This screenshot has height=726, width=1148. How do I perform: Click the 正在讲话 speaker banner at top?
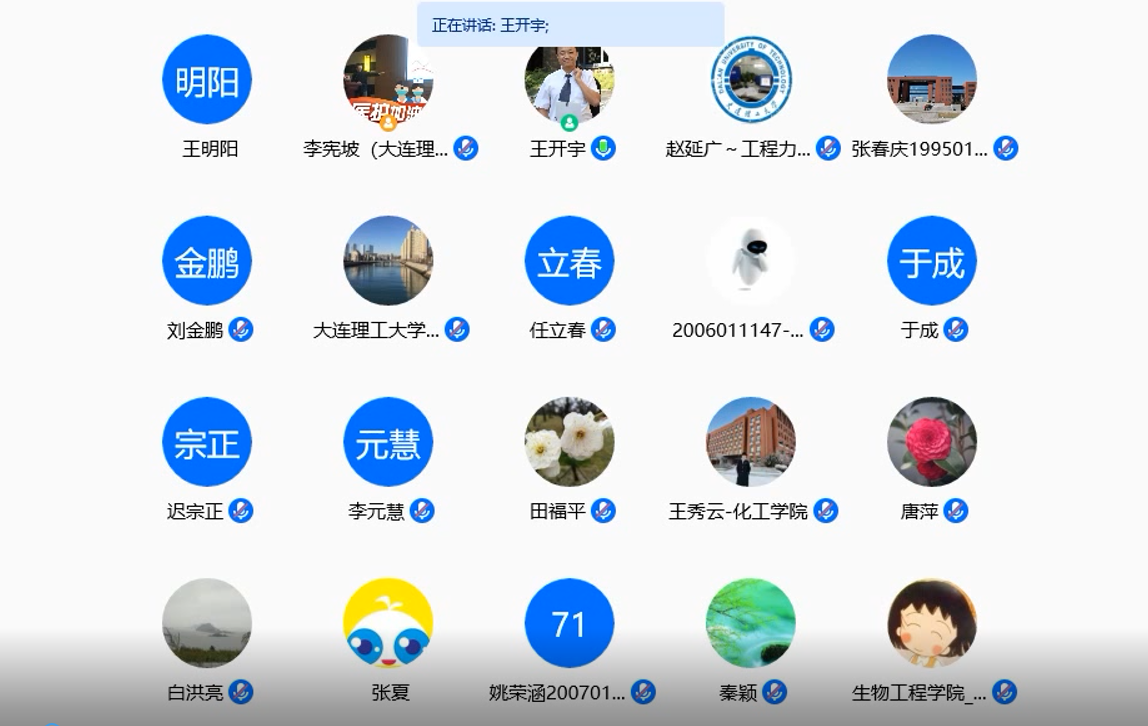pyautogui.click(x=570, y=25)
